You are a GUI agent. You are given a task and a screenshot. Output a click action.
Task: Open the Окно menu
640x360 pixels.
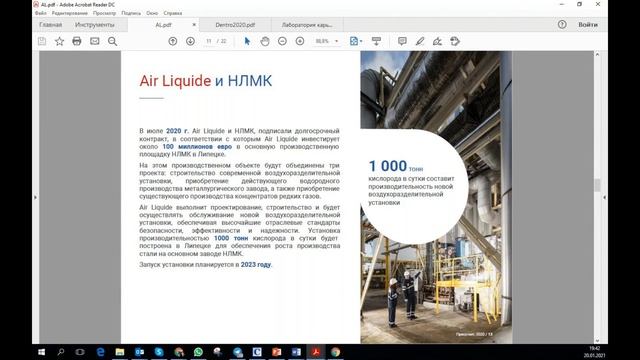152,13
